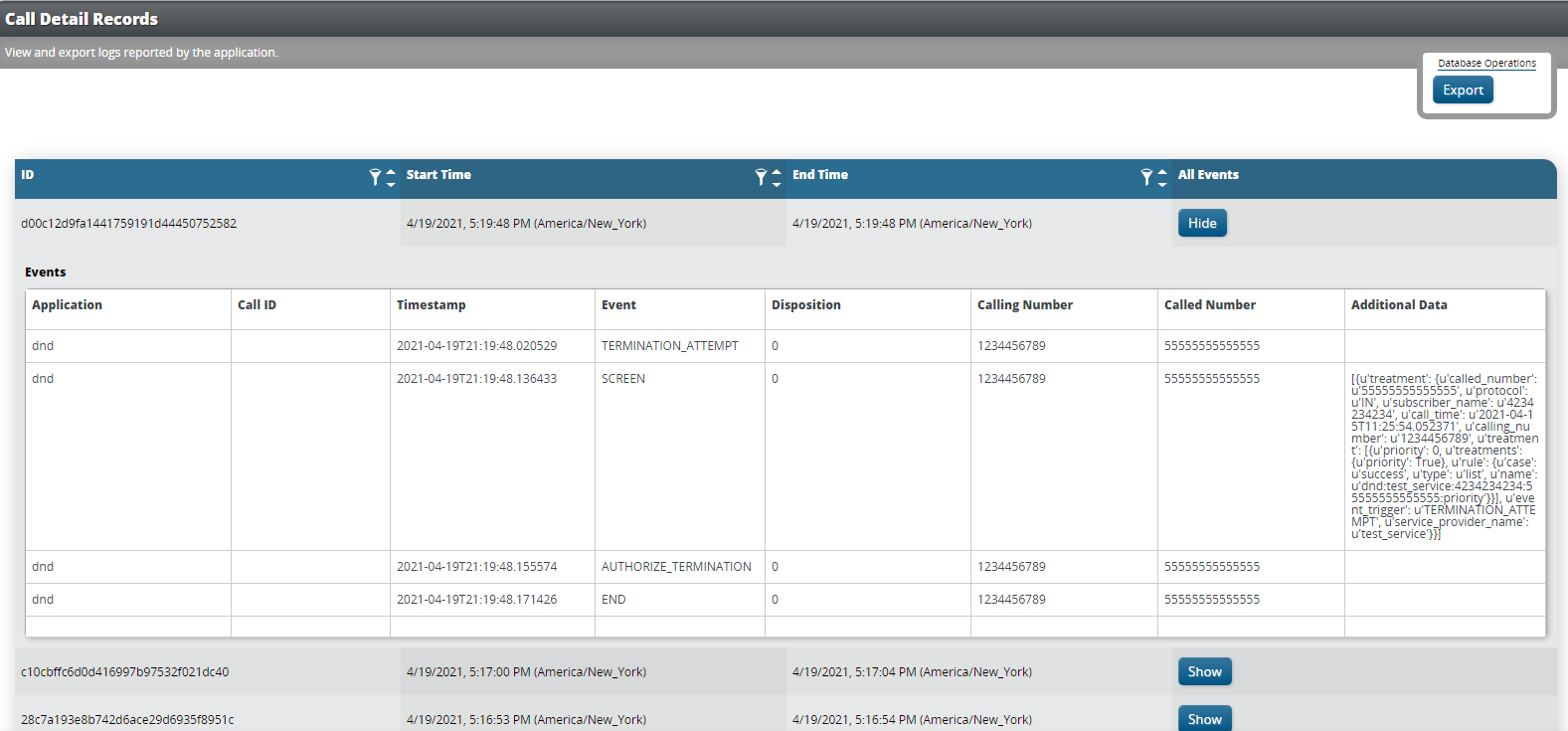Click the Application column header
This screenshot has width=1568, height=731.
click(67, 304)
